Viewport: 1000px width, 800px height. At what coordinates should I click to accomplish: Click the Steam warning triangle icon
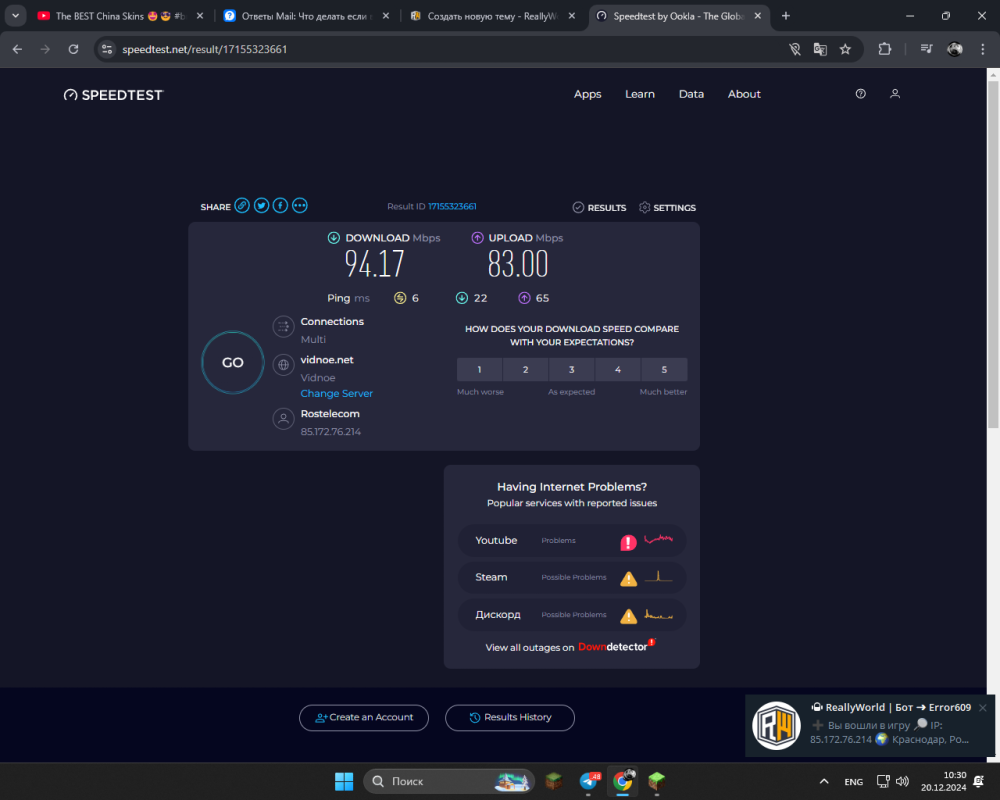point(628,579)
